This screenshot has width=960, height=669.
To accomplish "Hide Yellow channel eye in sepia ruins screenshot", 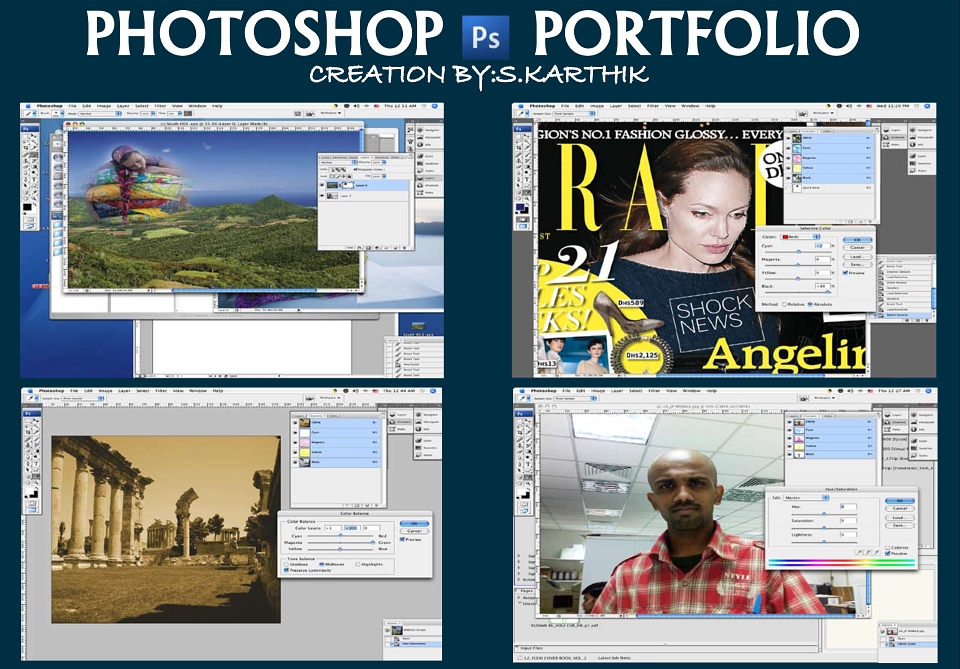I will (295, 452).
